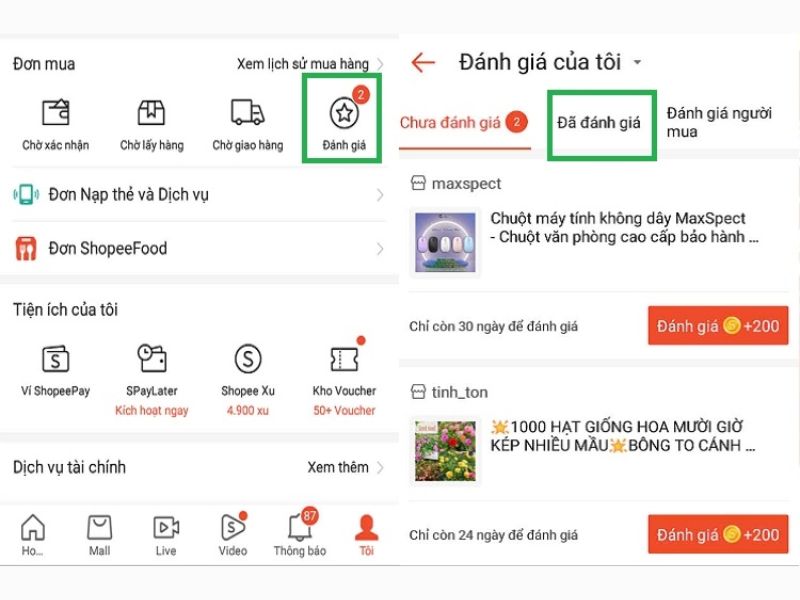Switch to Đã đánh giá tab
This screenshot has width=800, height=600.
599,122
